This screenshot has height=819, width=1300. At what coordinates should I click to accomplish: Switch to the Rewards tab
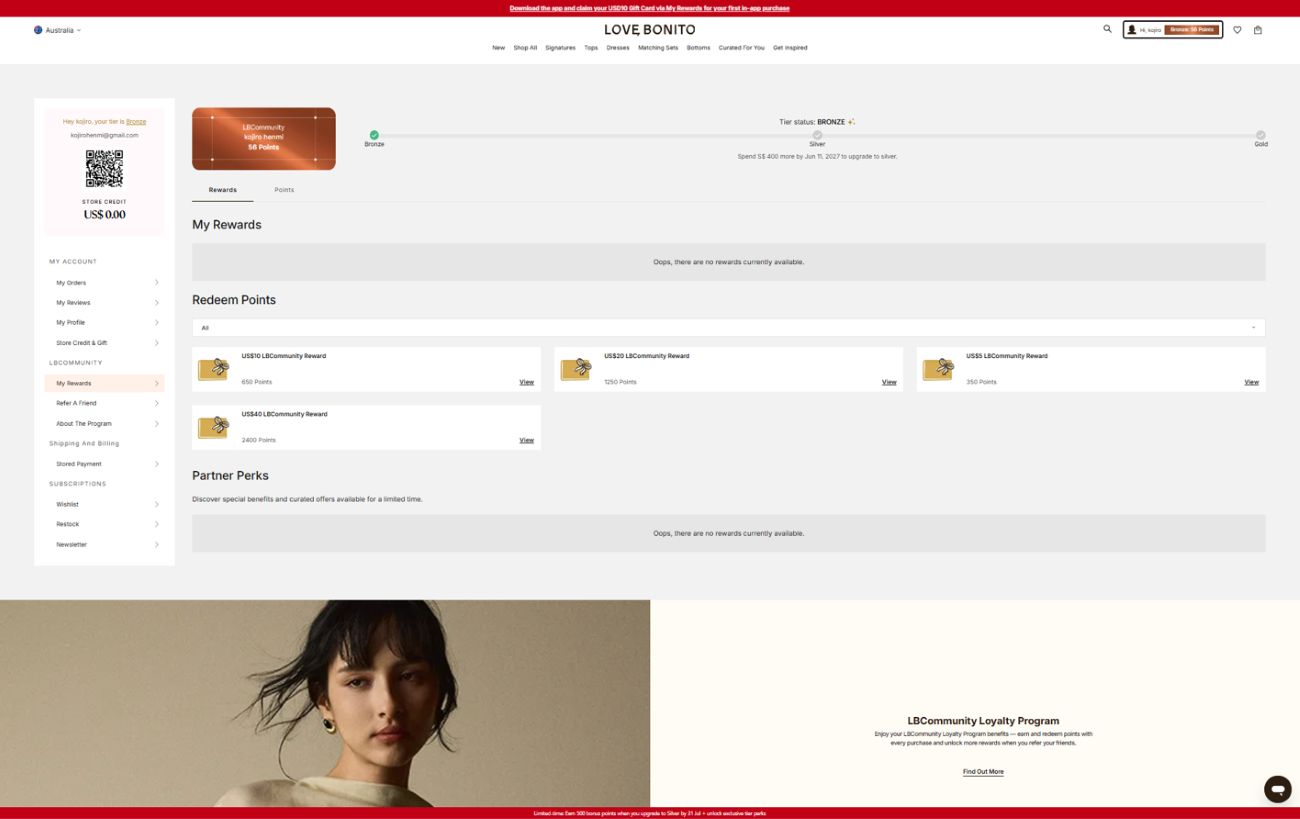[223, 190]
